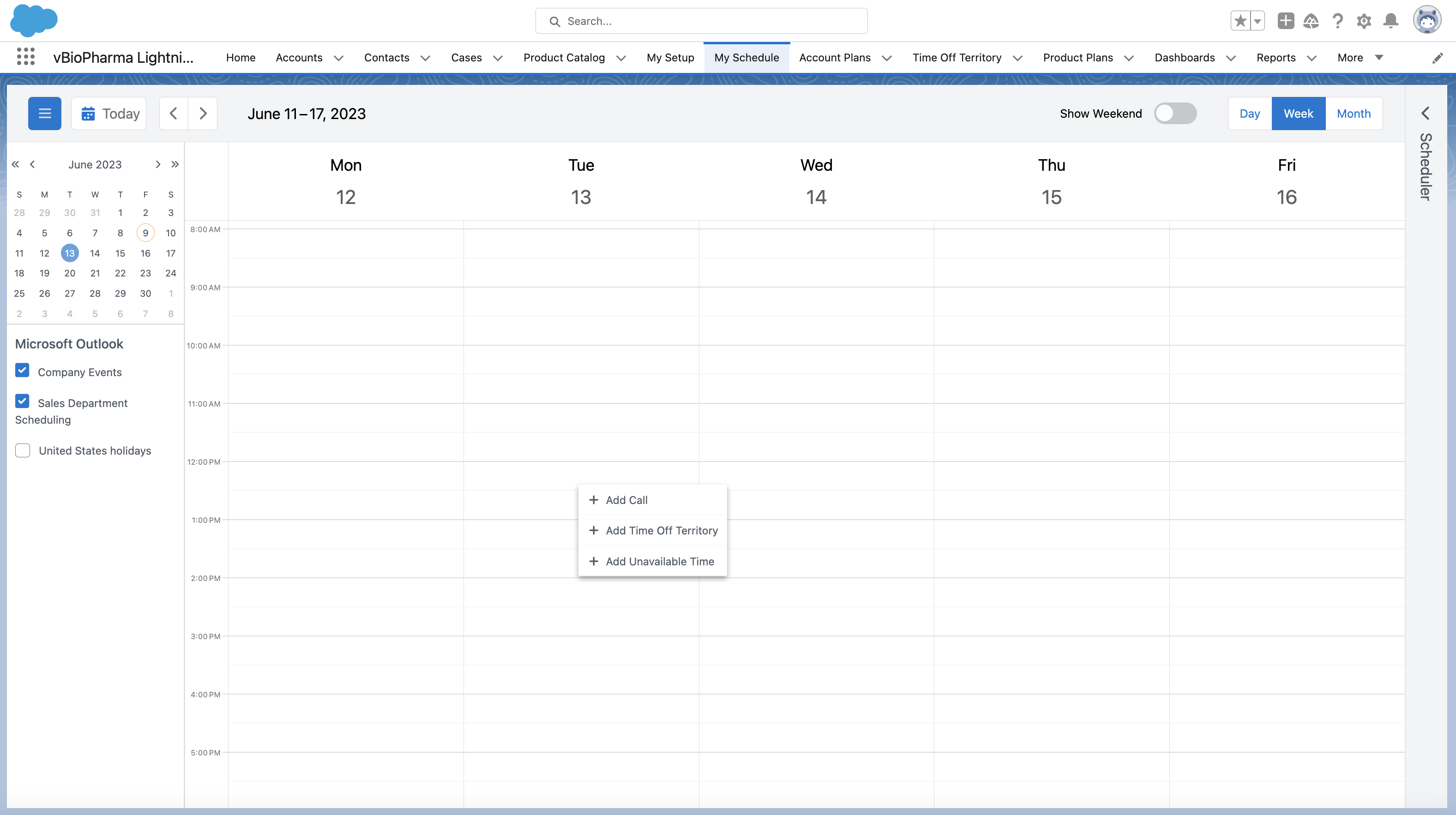Open the global actions plus icon
This screenshot has width=1456, height=815.
click(1285, 21)
